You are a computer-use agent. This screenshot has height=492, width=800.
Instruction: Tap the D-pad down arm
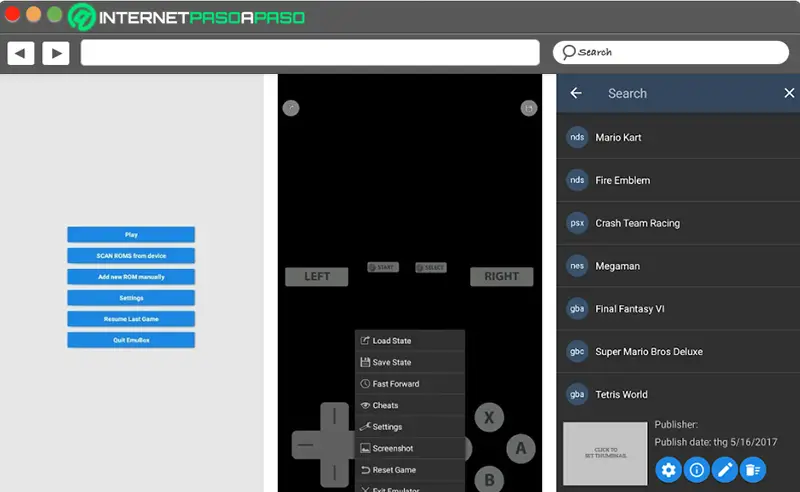tap(334, 472)
